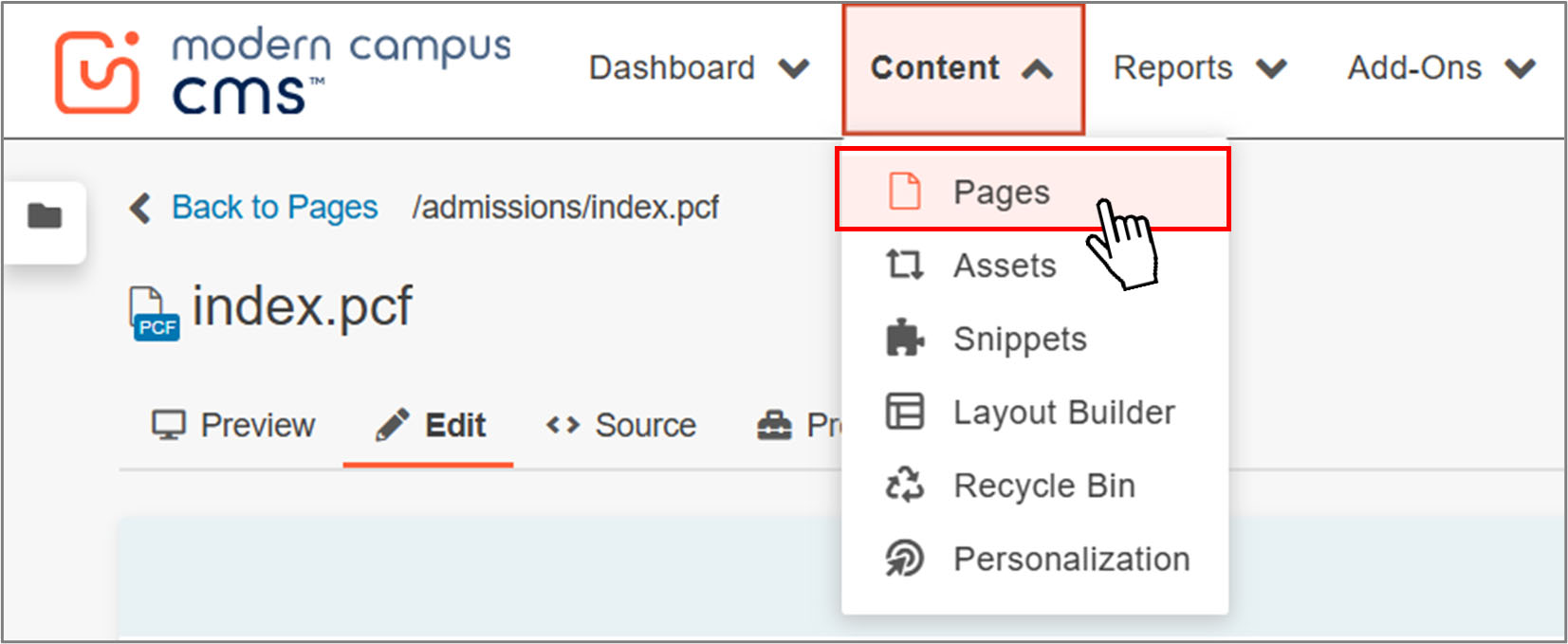
Task: Select the Personalization icon
Action: pos(903,559)
